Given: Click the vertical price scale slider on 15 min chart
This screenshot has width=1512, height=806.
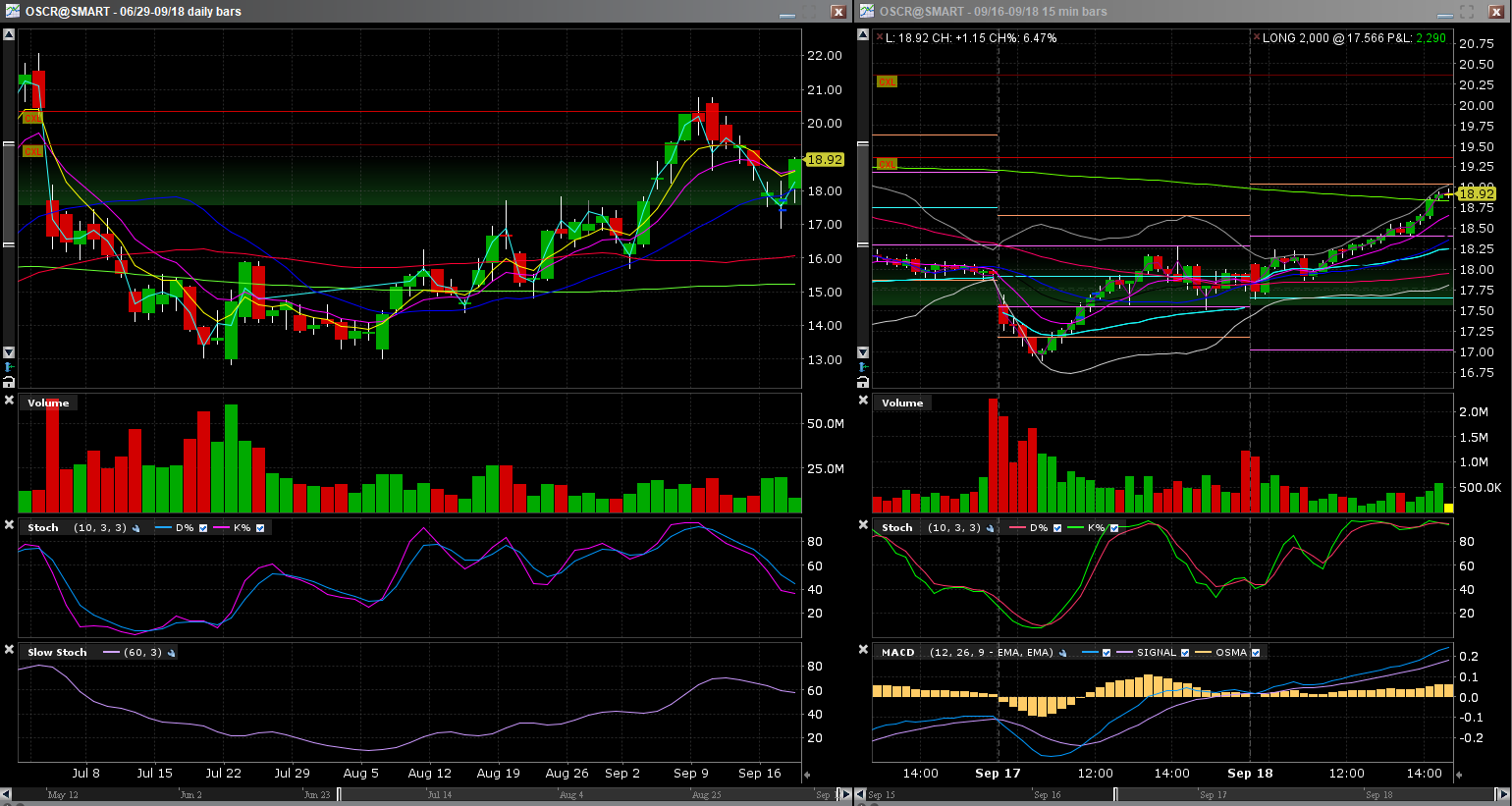Looking at the screenshot, I should point(863,194).
